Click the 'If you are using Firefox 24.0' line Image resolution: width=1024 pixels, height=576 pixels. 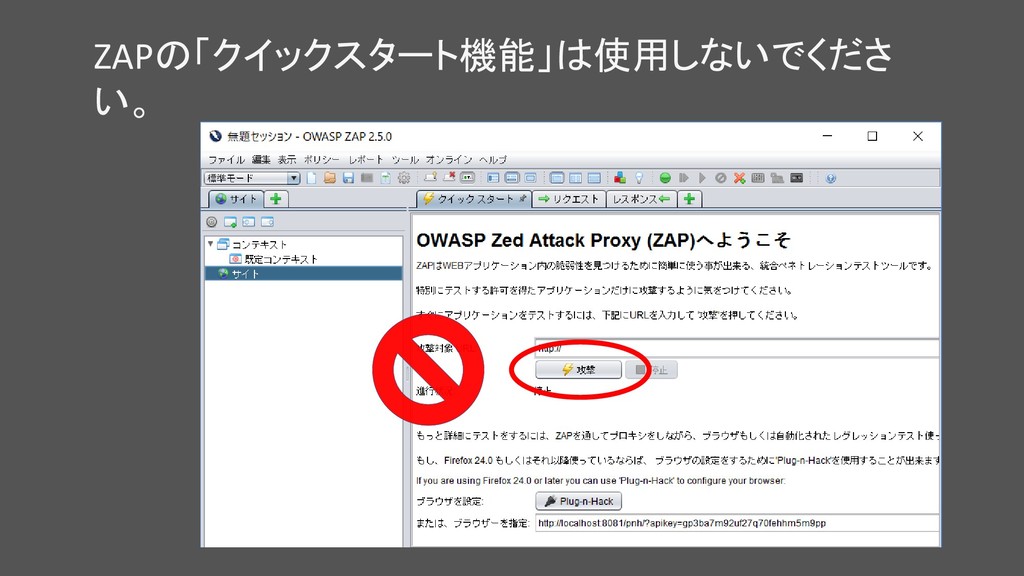click(x=600, y=481)
